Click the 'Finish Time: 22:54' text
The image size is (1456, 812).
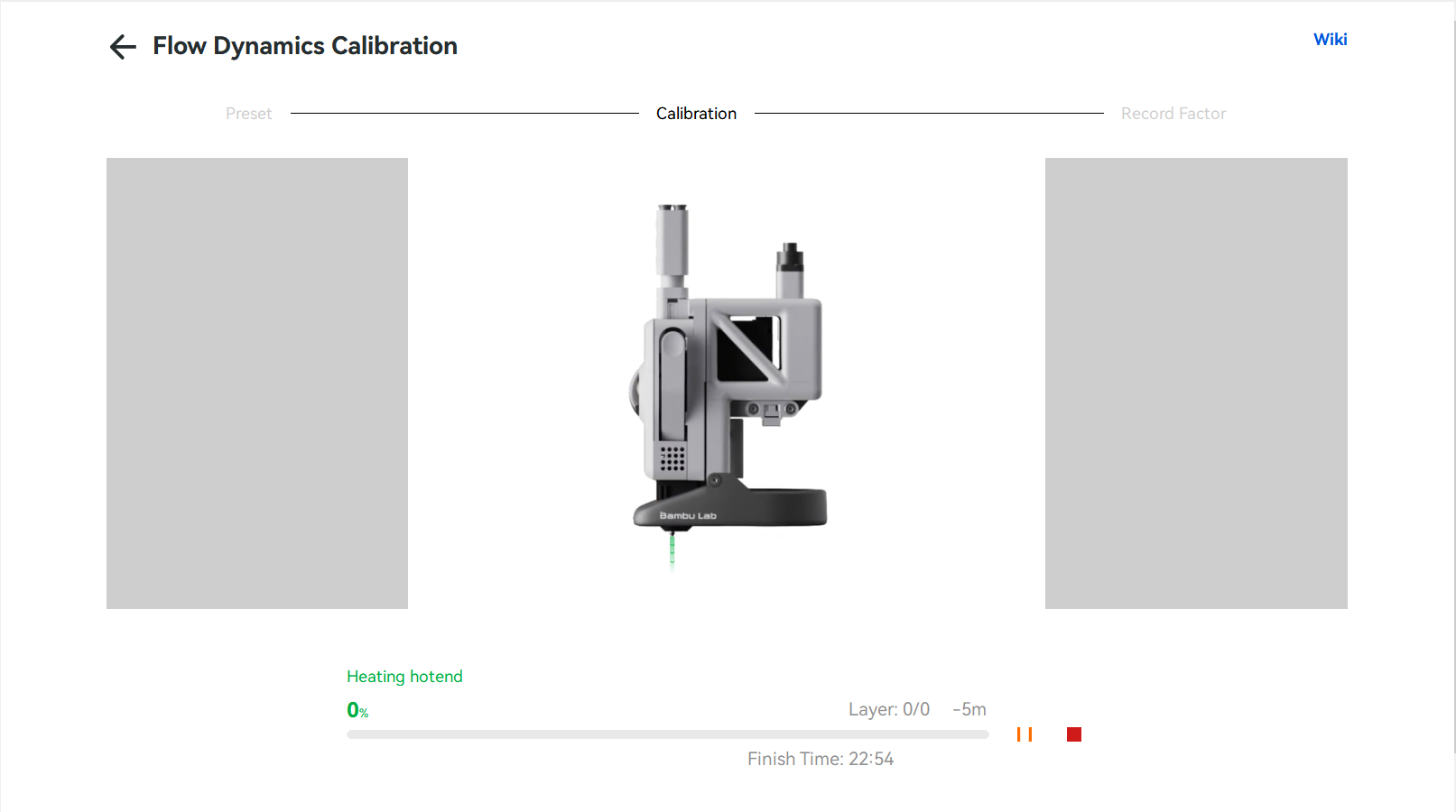tap(821, 759)
